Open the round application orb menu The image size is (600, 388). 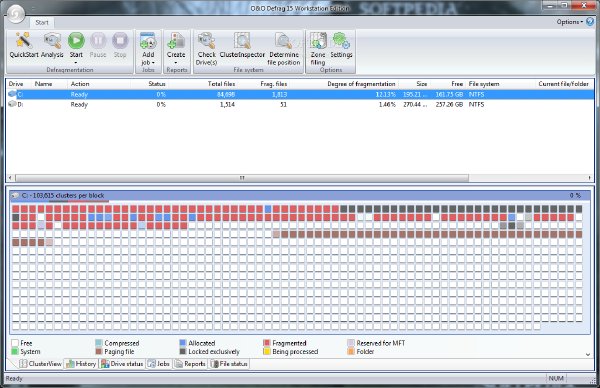tap(16, 14)
